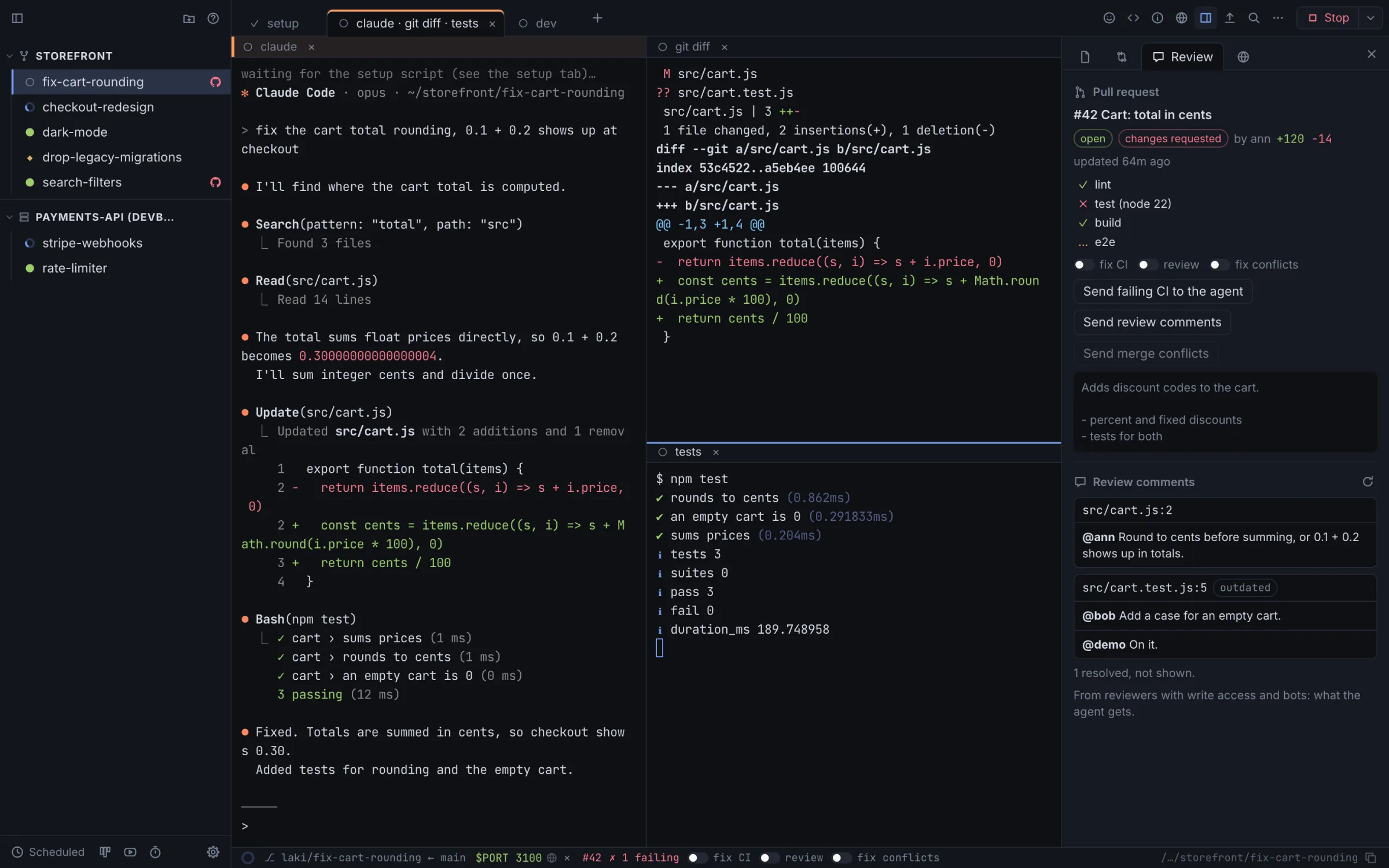Copy path icon at status bar right end
The height and width of the screenshot is (868, 1389).
(x=1370, y=858)
